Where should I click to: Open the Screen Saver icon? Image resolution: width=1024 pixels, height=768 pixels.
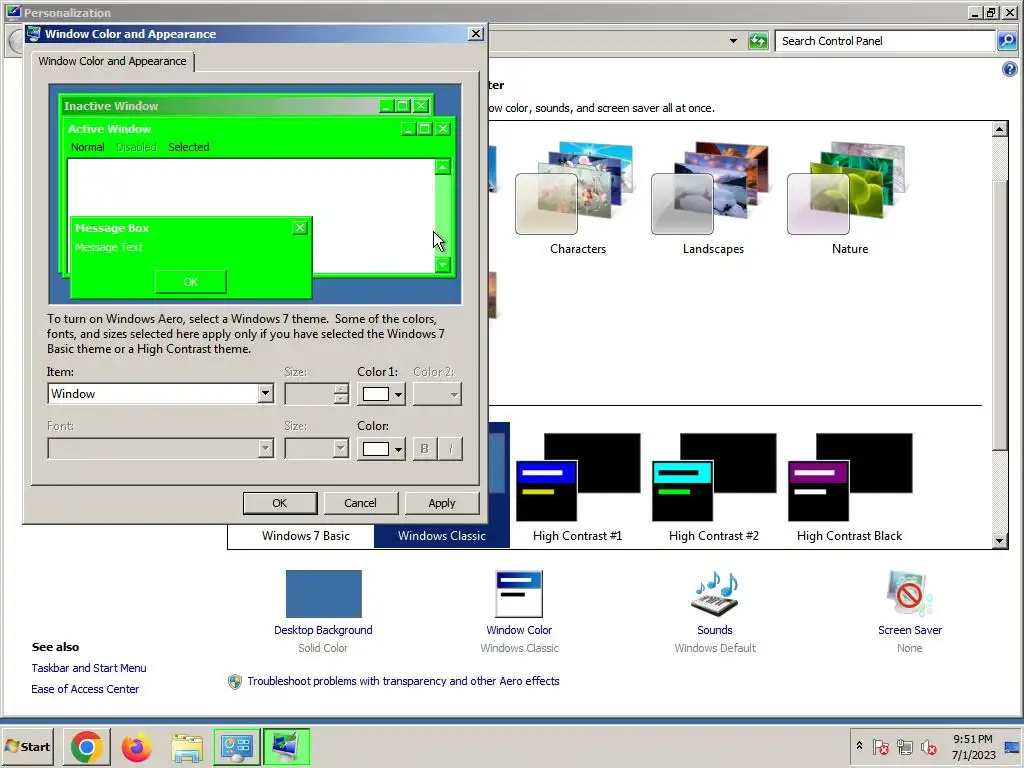[909, 594]
